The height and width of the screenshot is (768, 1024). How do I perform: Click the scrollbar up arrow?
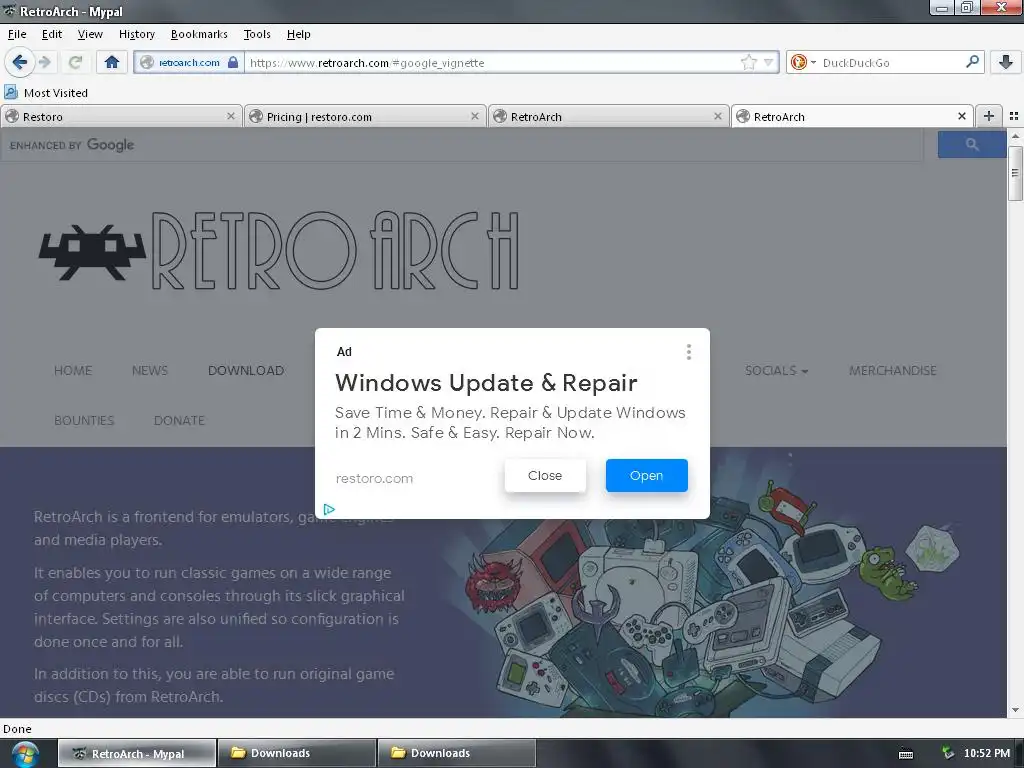click(x=1015, y=136)
